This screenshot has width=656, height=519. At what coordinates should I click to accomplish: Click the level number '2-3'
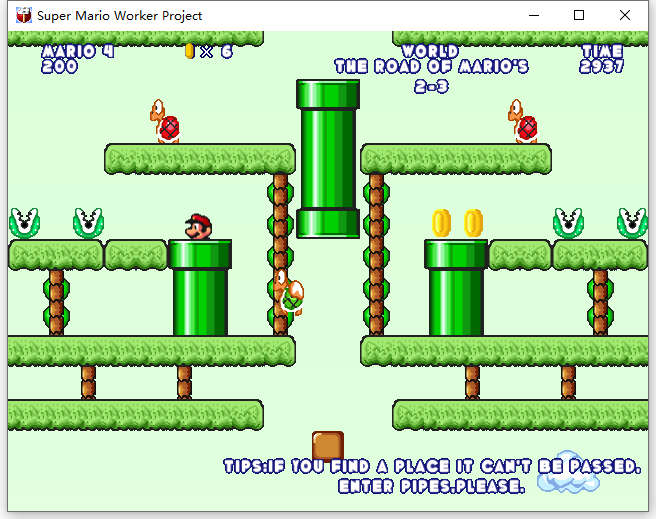tap(431, 87)
